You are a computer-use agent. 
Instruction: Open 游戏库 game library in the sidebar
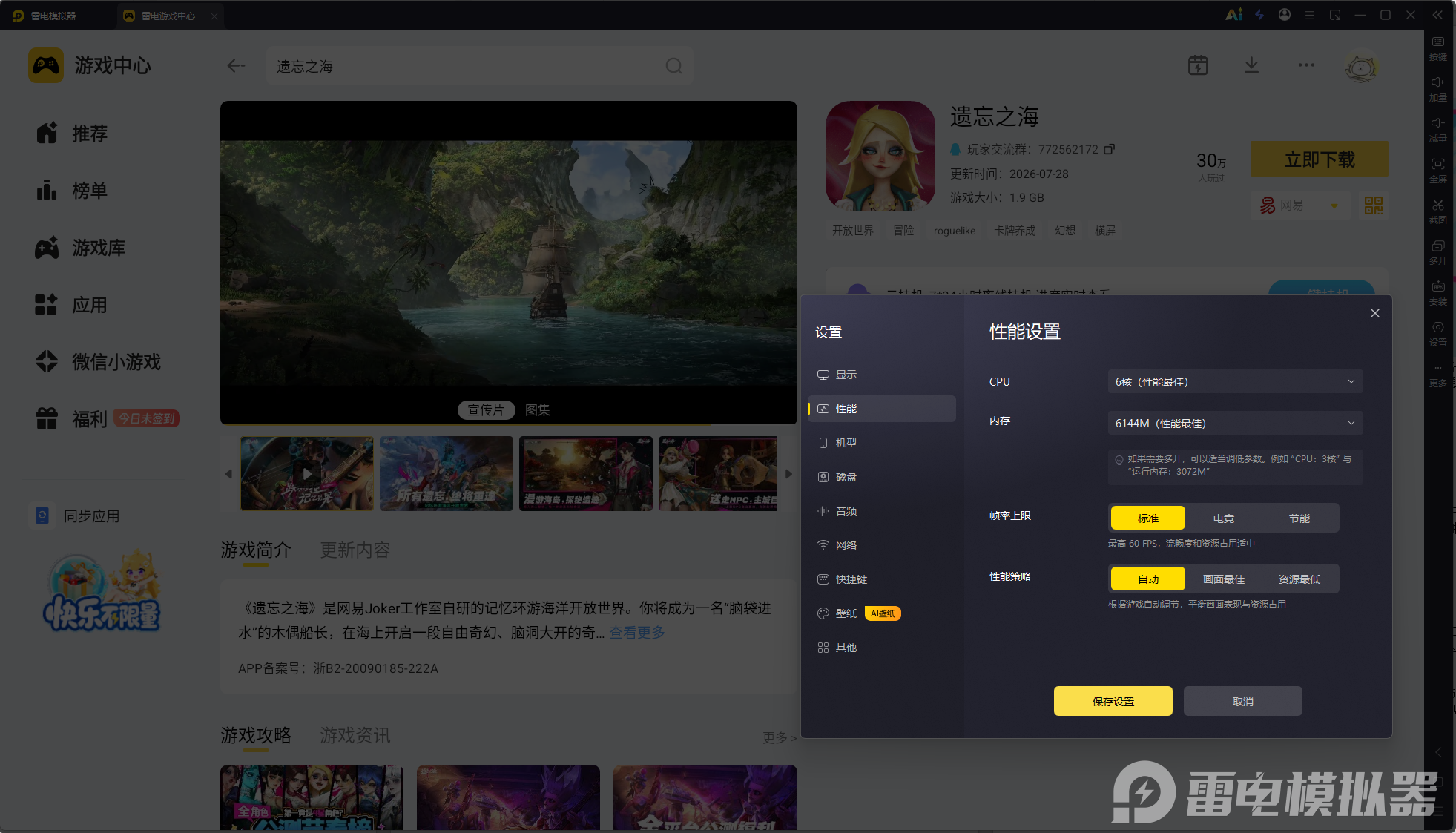pos(80,248)
